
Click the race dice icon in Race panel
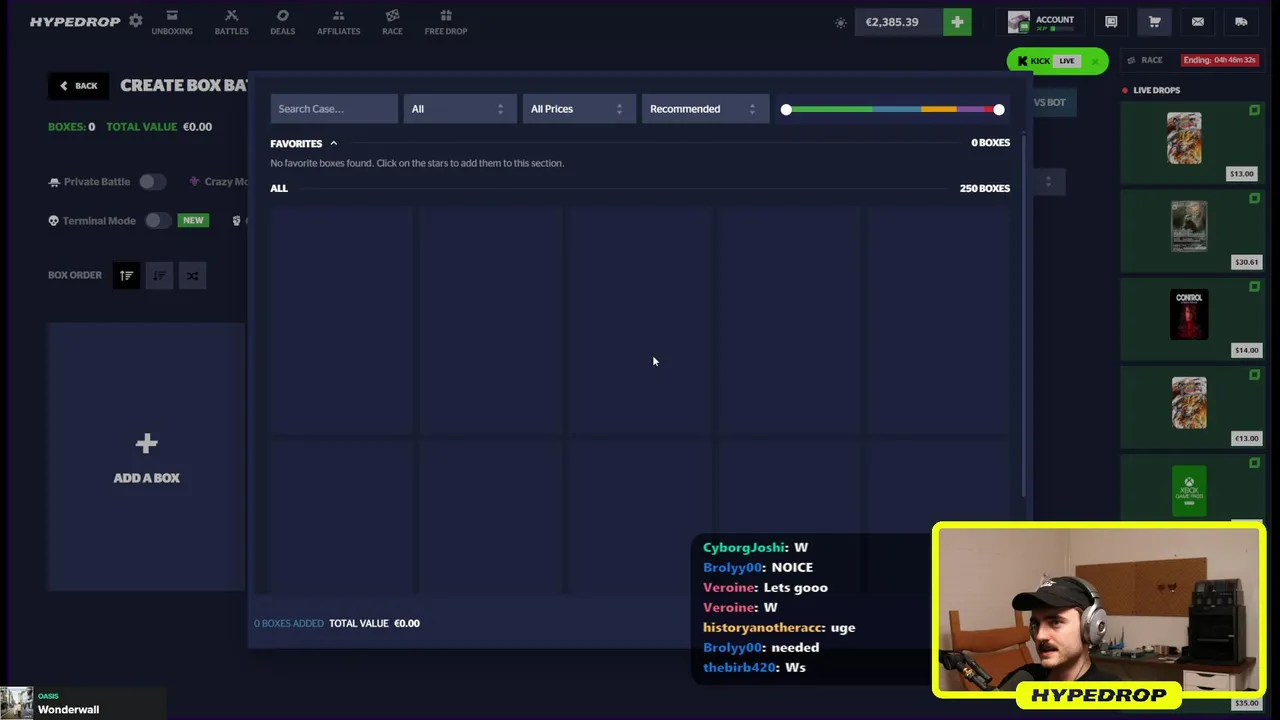pos(1131,60)
